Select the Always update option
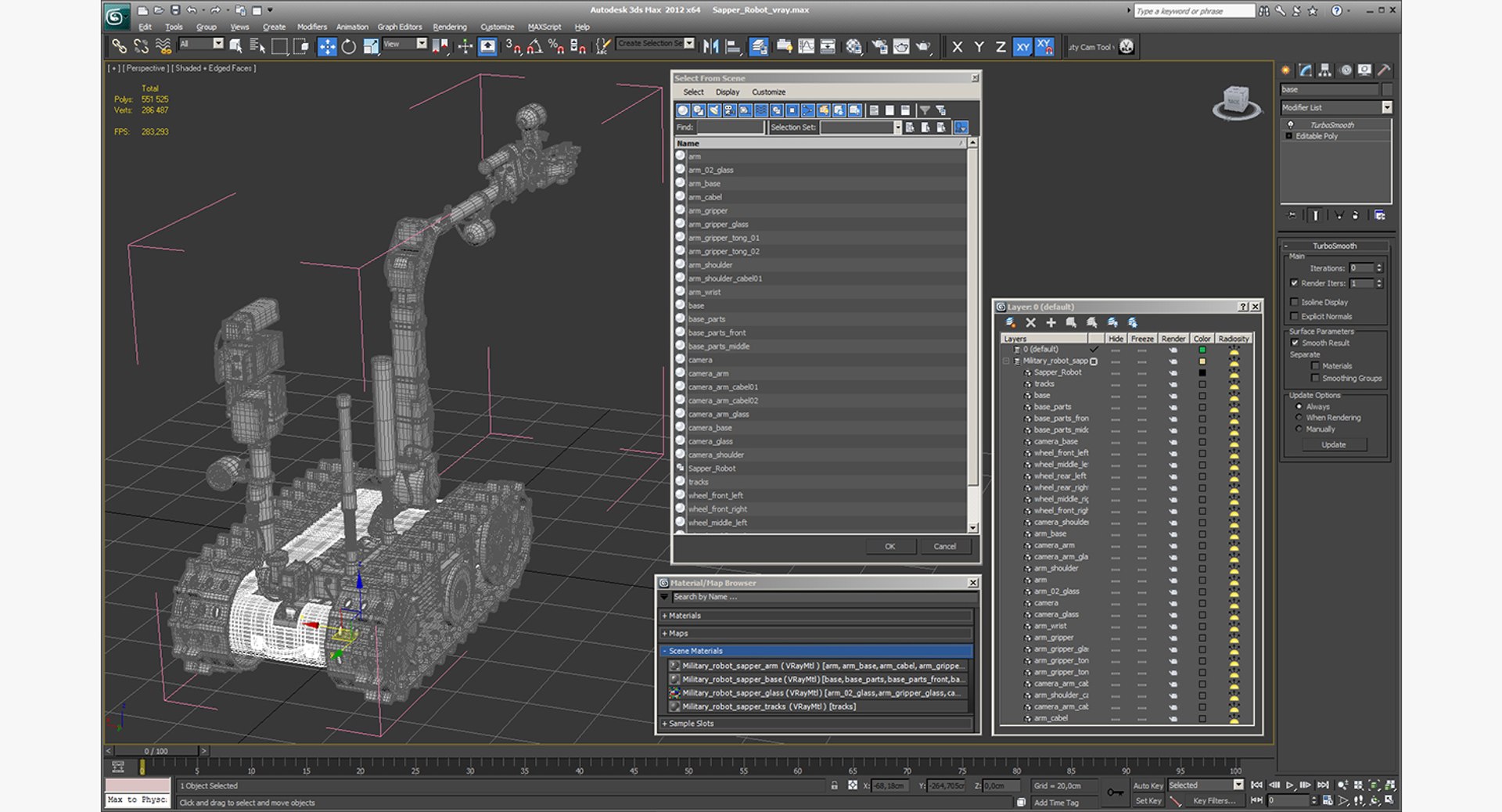Image resolution: width=1502 pixels, height=812 pixels. click(1299, 407)
